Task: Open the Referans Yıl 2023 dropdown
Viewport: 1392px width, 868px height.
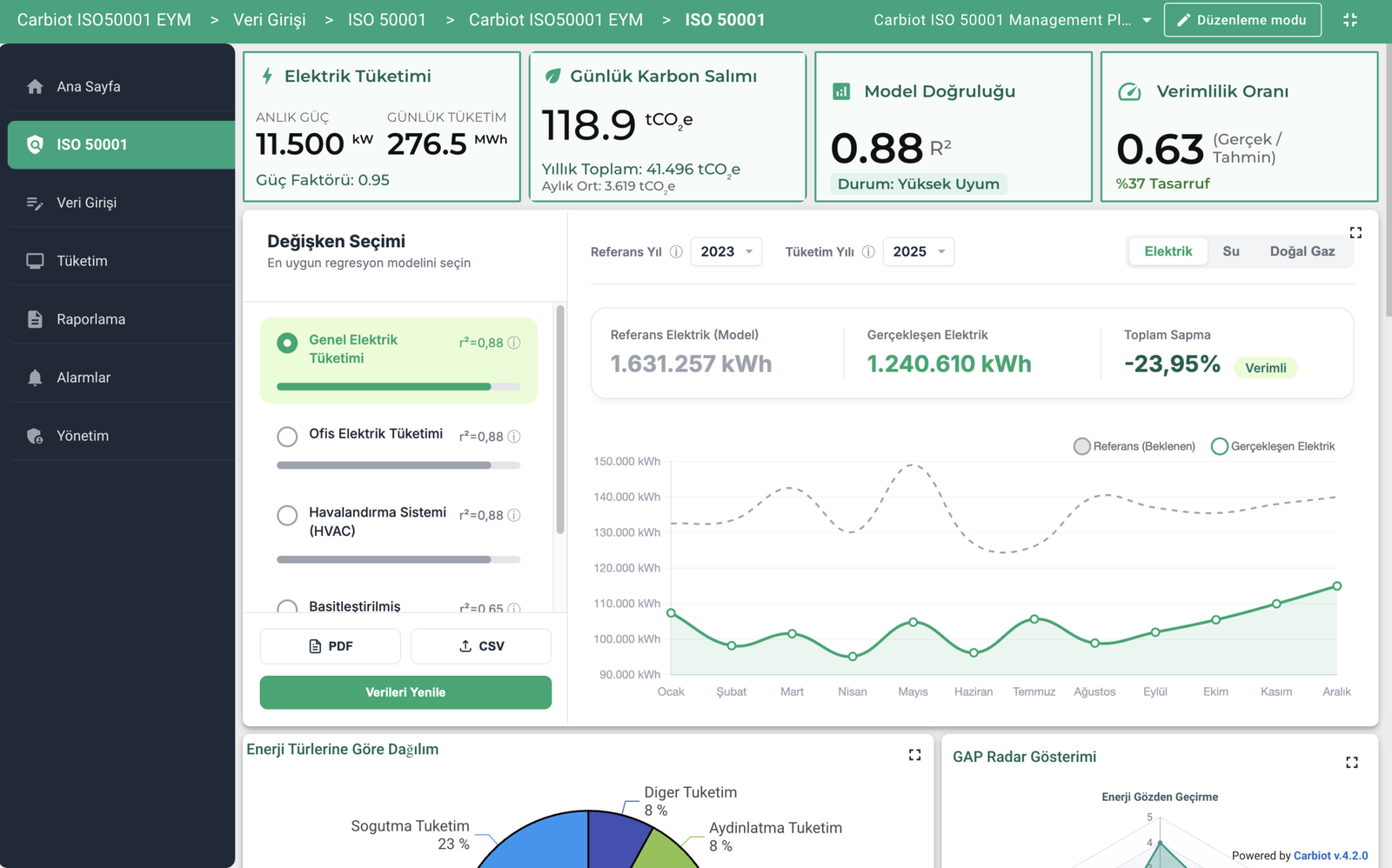Action: coord(726,252)
